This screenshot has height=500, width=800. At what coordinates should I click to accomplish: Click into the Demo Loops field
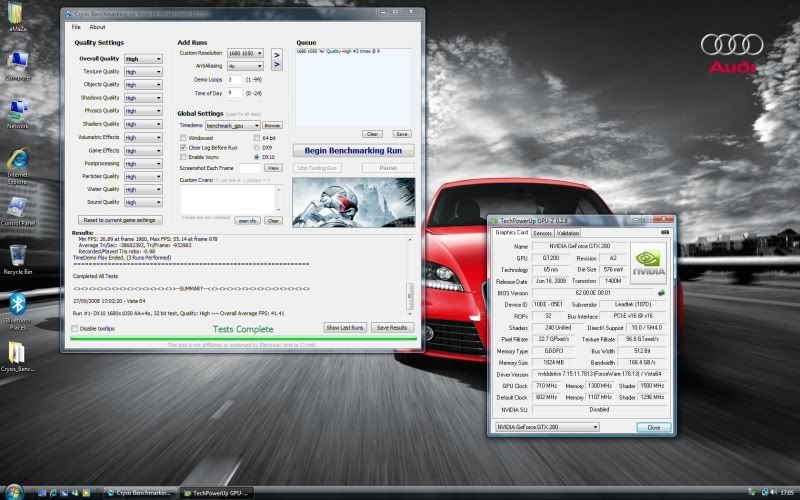[236, 79]
